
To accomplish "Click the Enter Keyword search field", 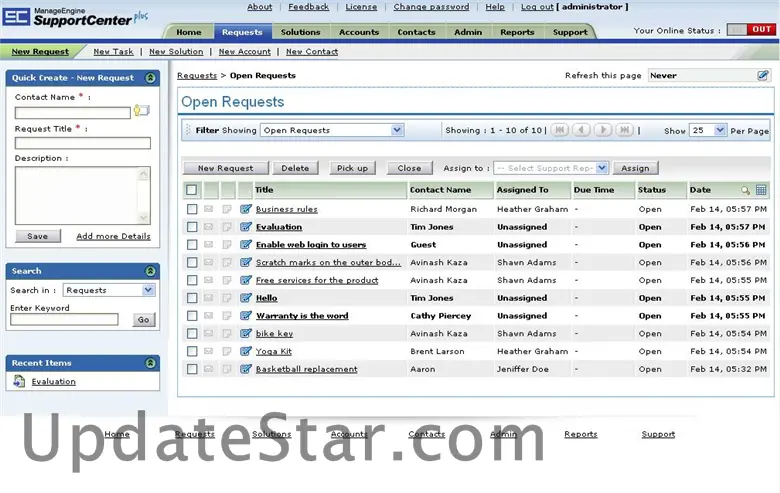I will (64, 320).
